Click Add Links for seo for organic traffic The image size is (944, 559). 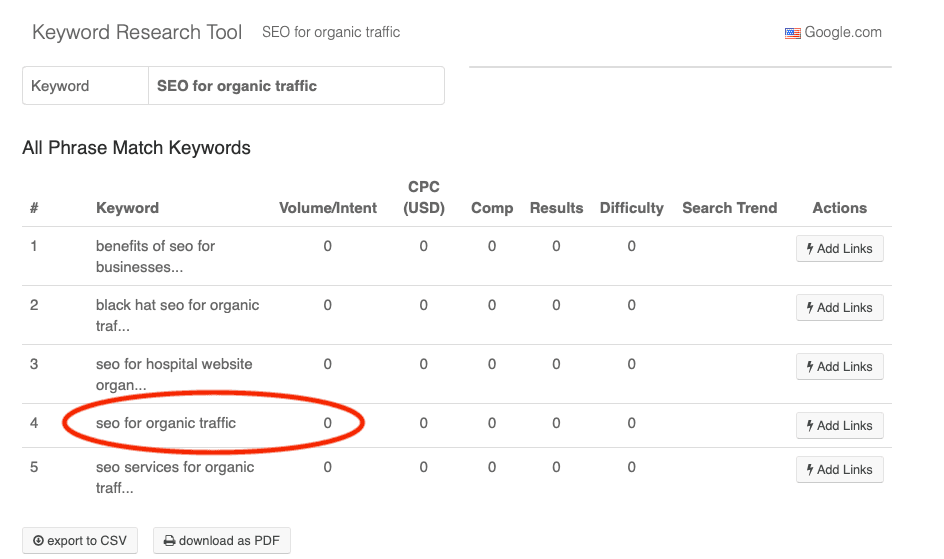pos(839,426)
